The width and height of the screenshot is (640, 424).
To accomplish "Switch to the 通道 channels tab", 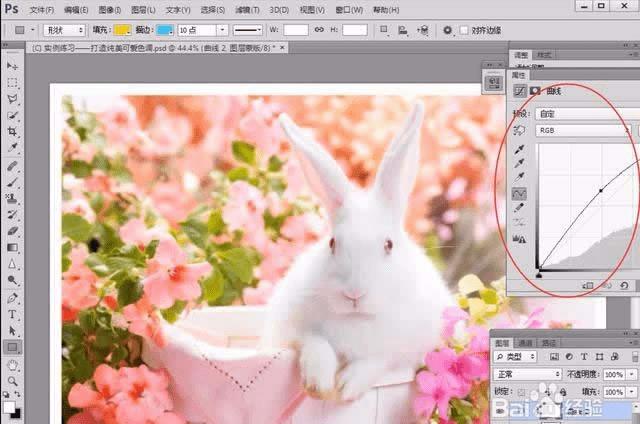I will point(526,342).
